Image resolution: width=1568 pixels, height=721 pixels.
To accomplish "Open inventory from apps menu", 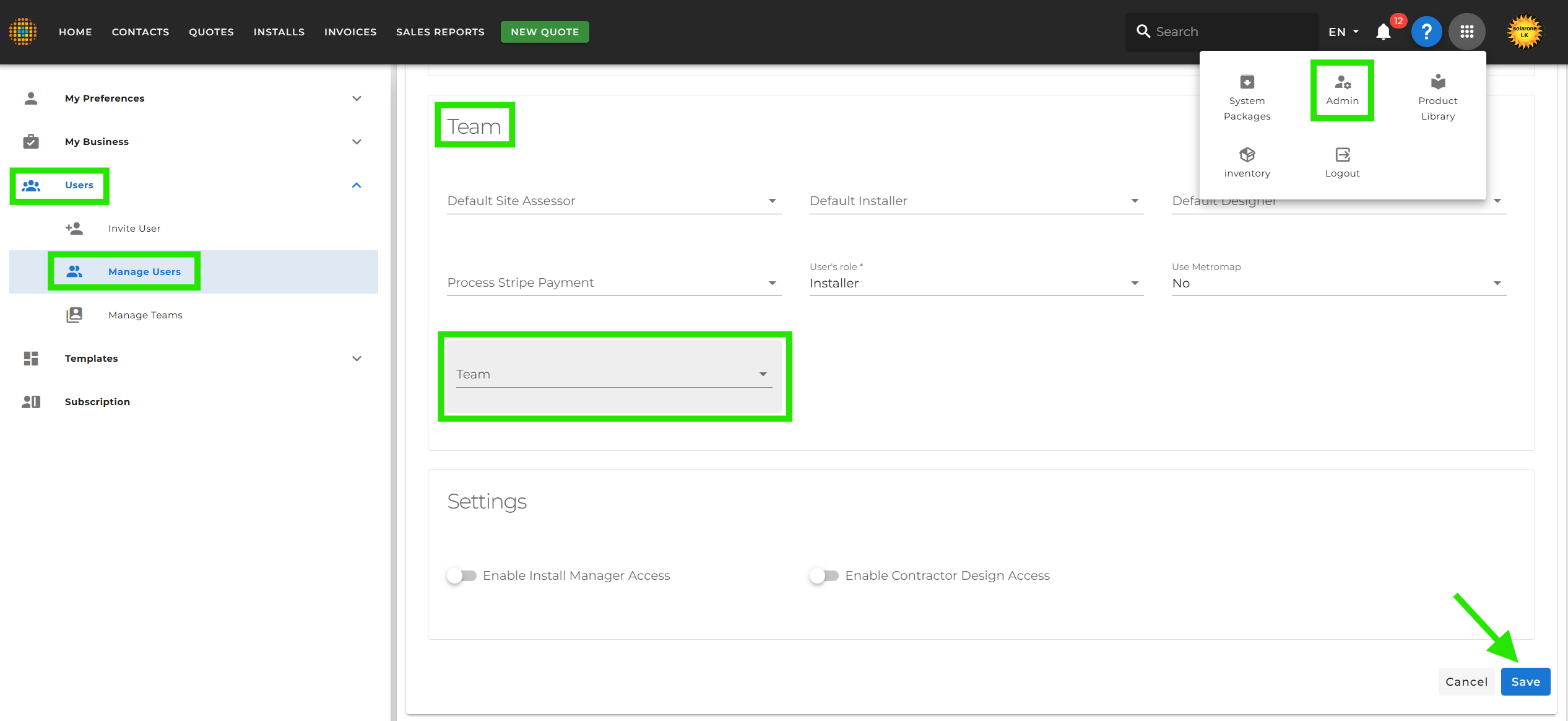I will pos(1247,162).
